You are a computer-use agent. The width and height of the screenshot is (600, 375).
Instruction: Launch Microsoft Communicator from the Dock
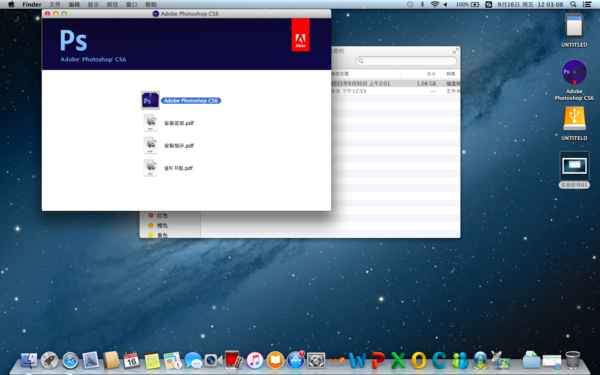click(439, 360)
